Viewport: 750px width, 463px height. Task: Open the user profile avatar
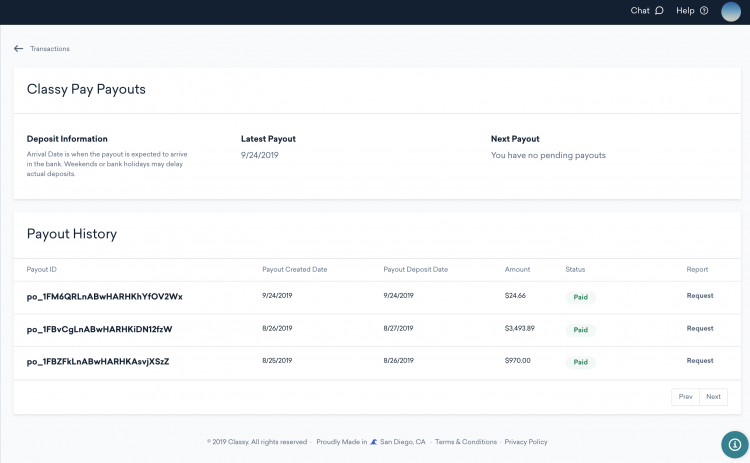tap(731, 11)
